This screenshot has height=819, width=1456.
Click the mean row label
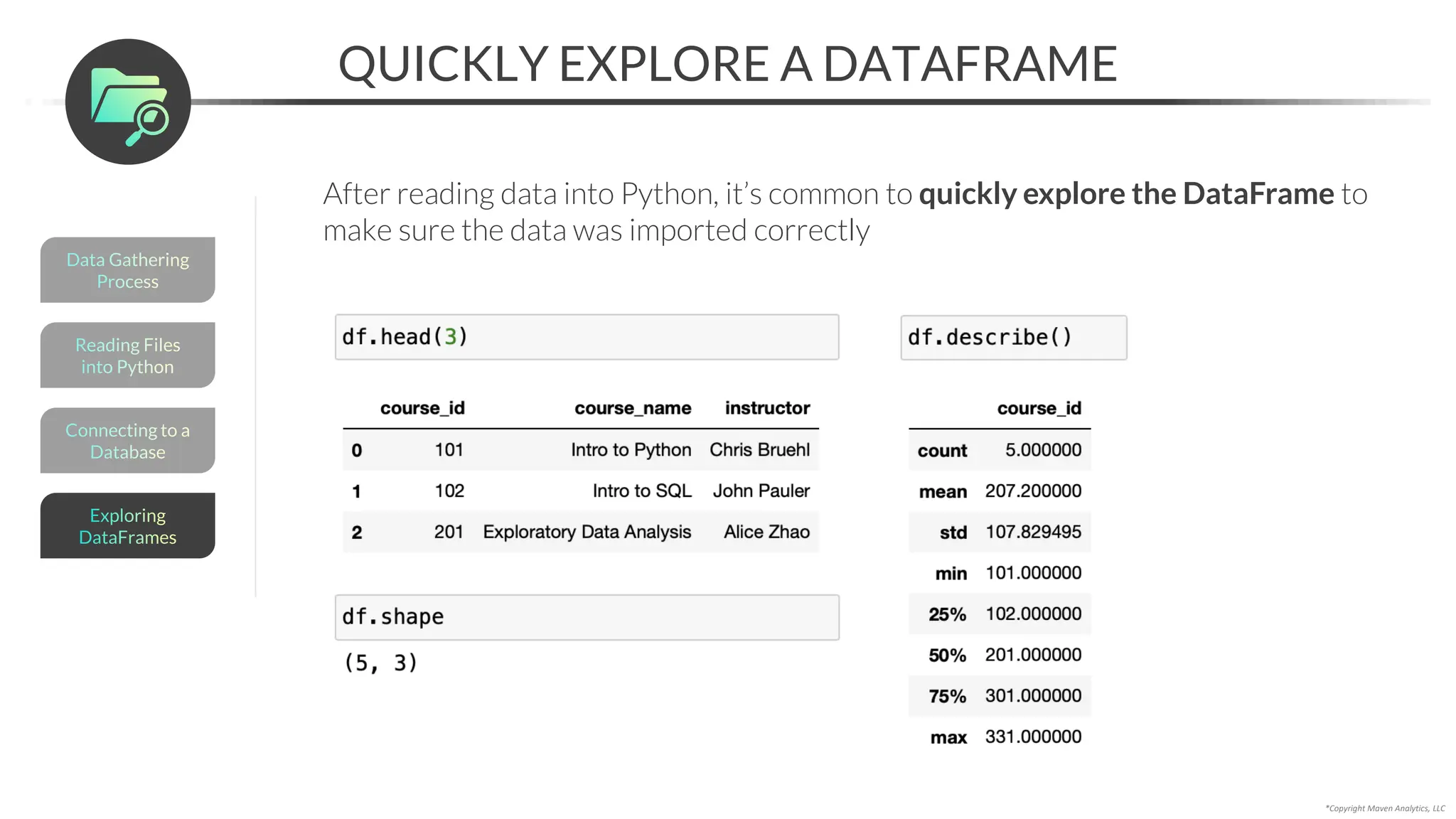click(x=943, y=492)
